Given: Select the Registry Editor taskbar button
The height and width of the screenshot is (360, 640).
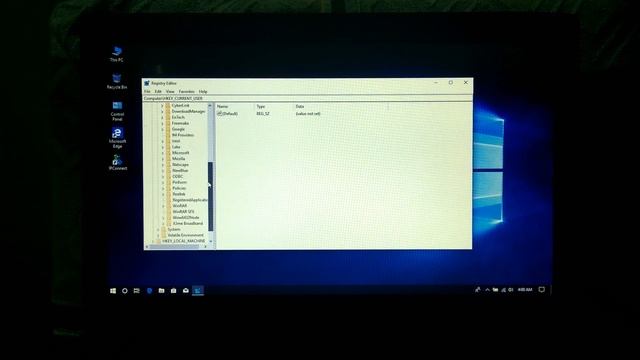Looking at the screenshot, I should pyautogui.click(x=198, y=291).
